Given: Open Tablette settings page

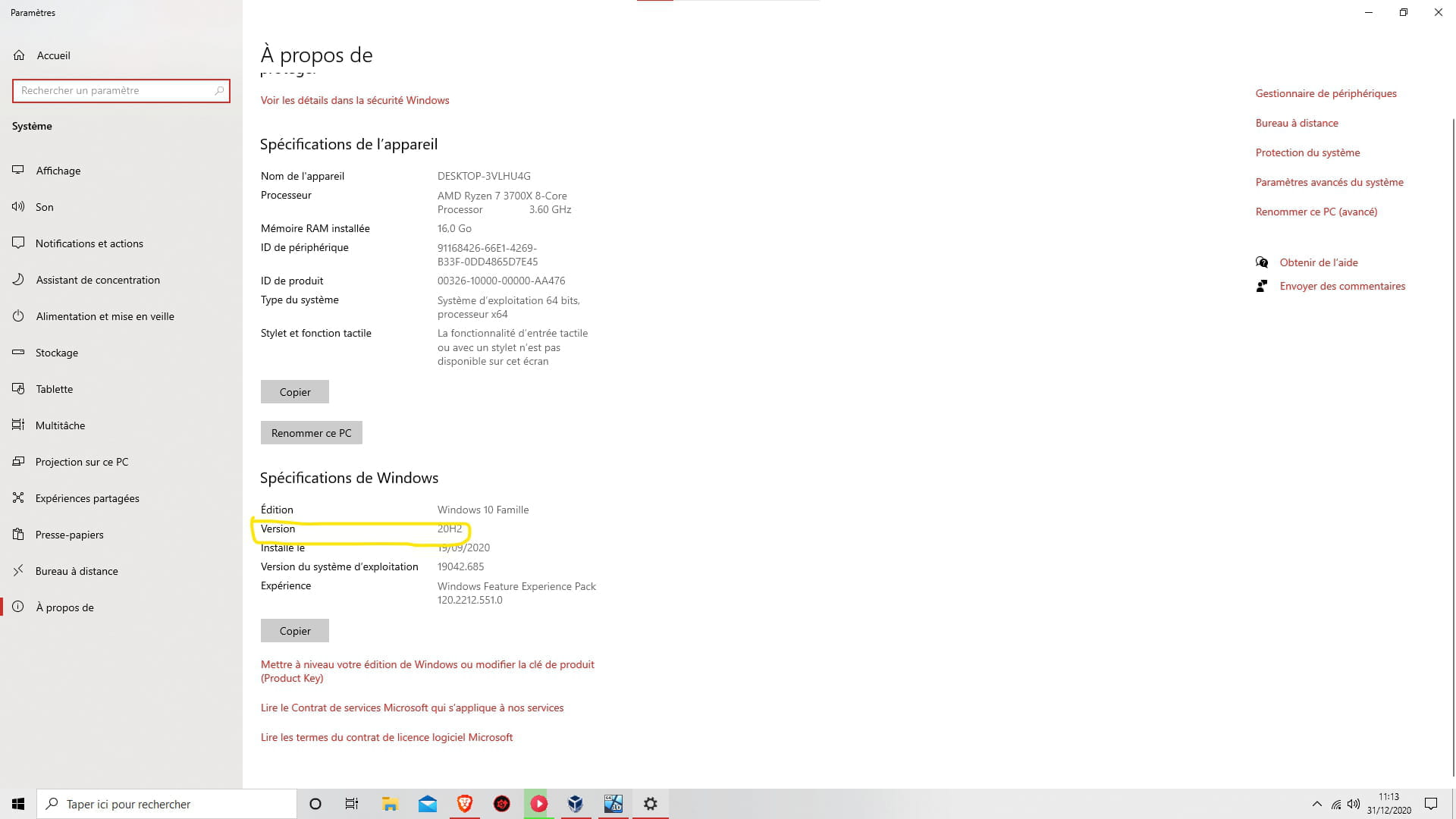Looking at the screenshot, I should point(121,389).
